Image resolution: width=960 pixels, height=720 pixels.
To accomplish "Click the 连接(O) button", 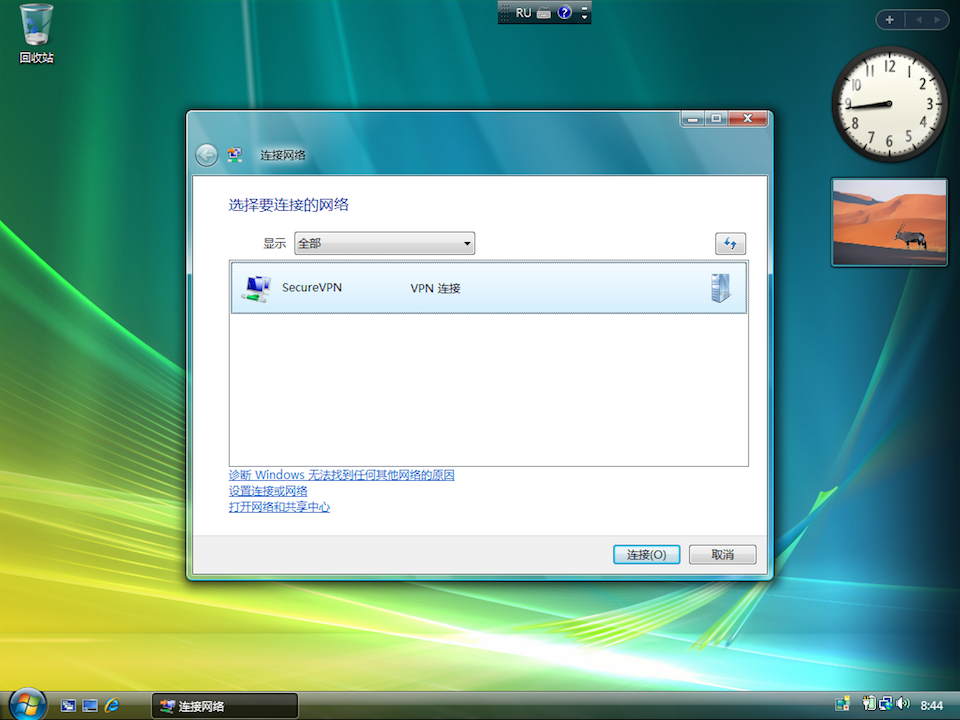I will (x=647, y=555).
